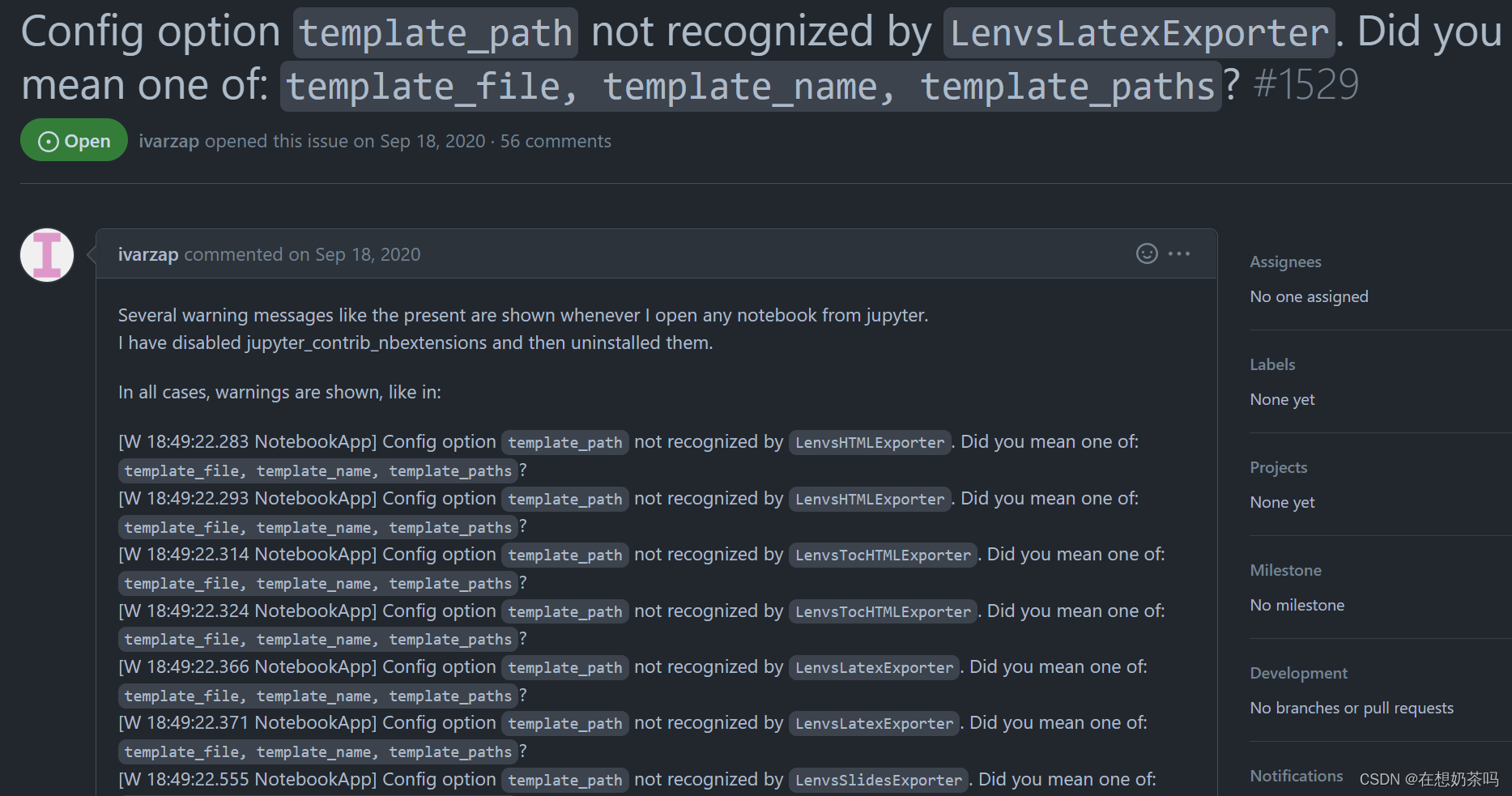Click the green Open issue status badge
Image resolution: width=1512 pixels, height=796 pixels.
(74, 140)
